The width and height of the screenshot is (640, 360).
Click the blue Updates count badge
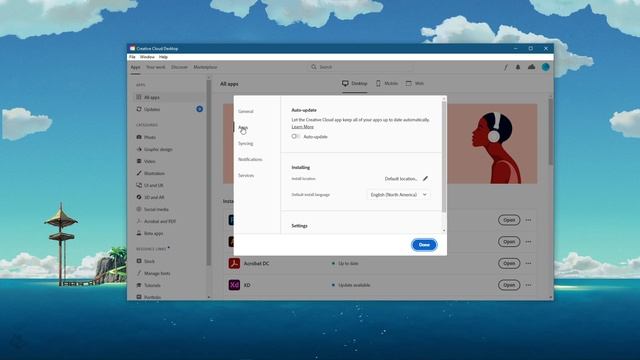[x=200, y=109]
